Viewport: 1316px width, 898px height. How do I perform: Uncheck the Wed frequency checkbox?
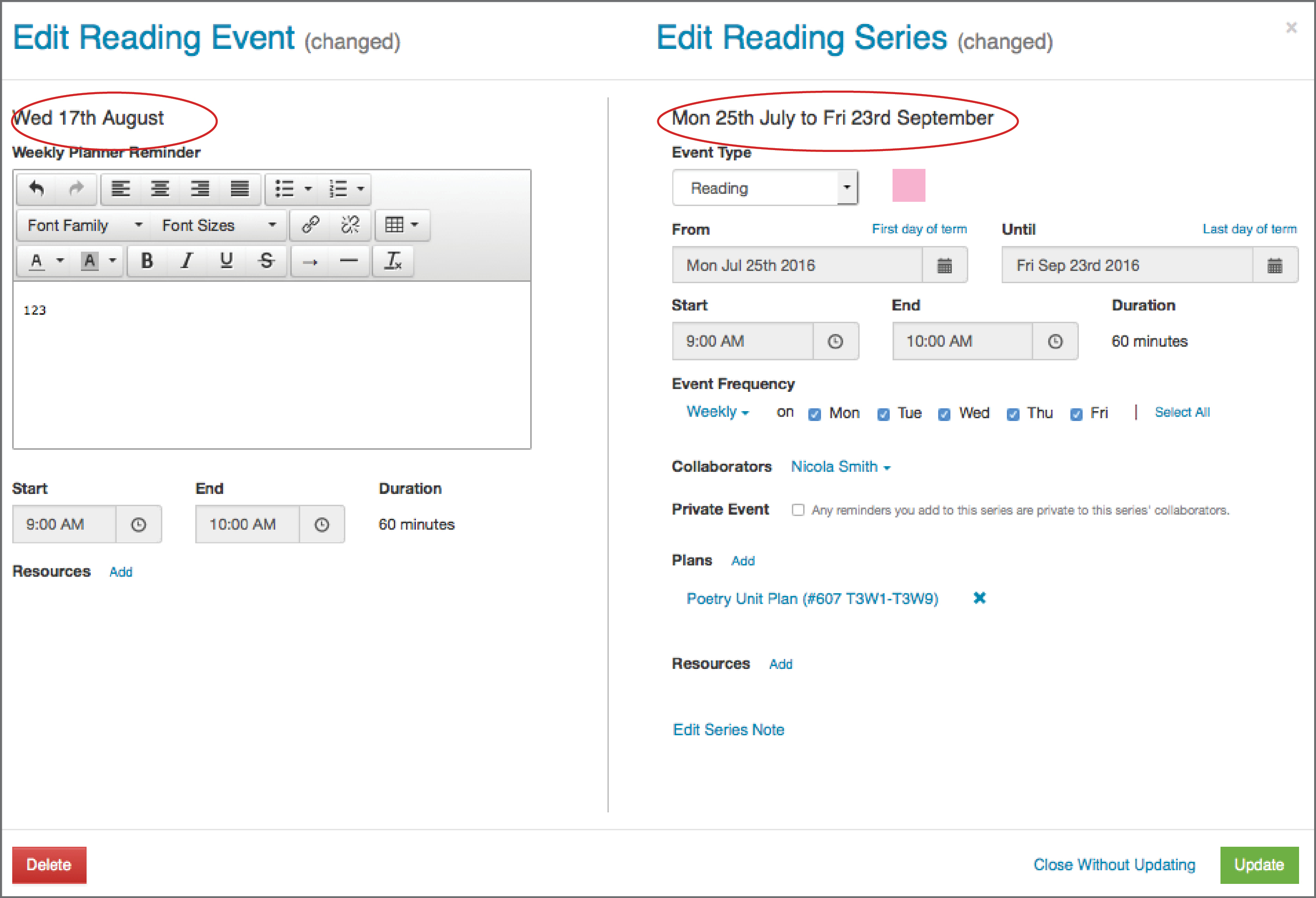(x=944, y=414)
